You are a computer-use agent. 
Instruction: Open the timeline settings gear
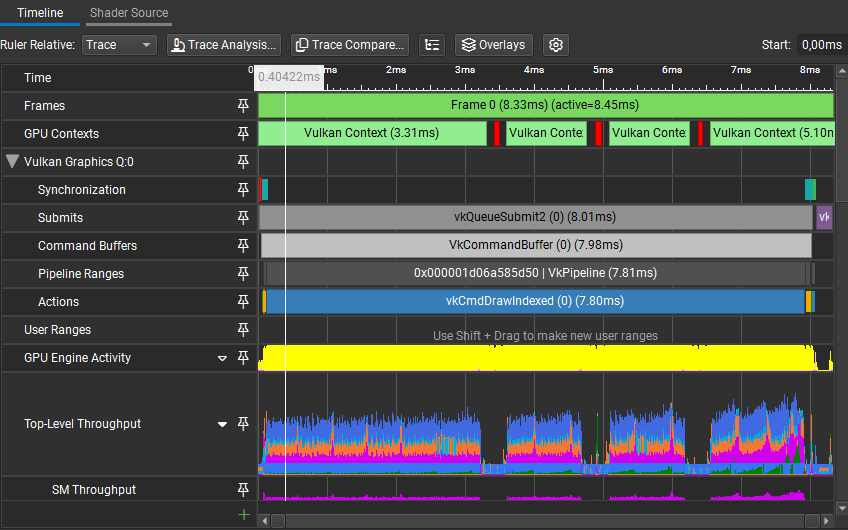[x=557, y=45]
